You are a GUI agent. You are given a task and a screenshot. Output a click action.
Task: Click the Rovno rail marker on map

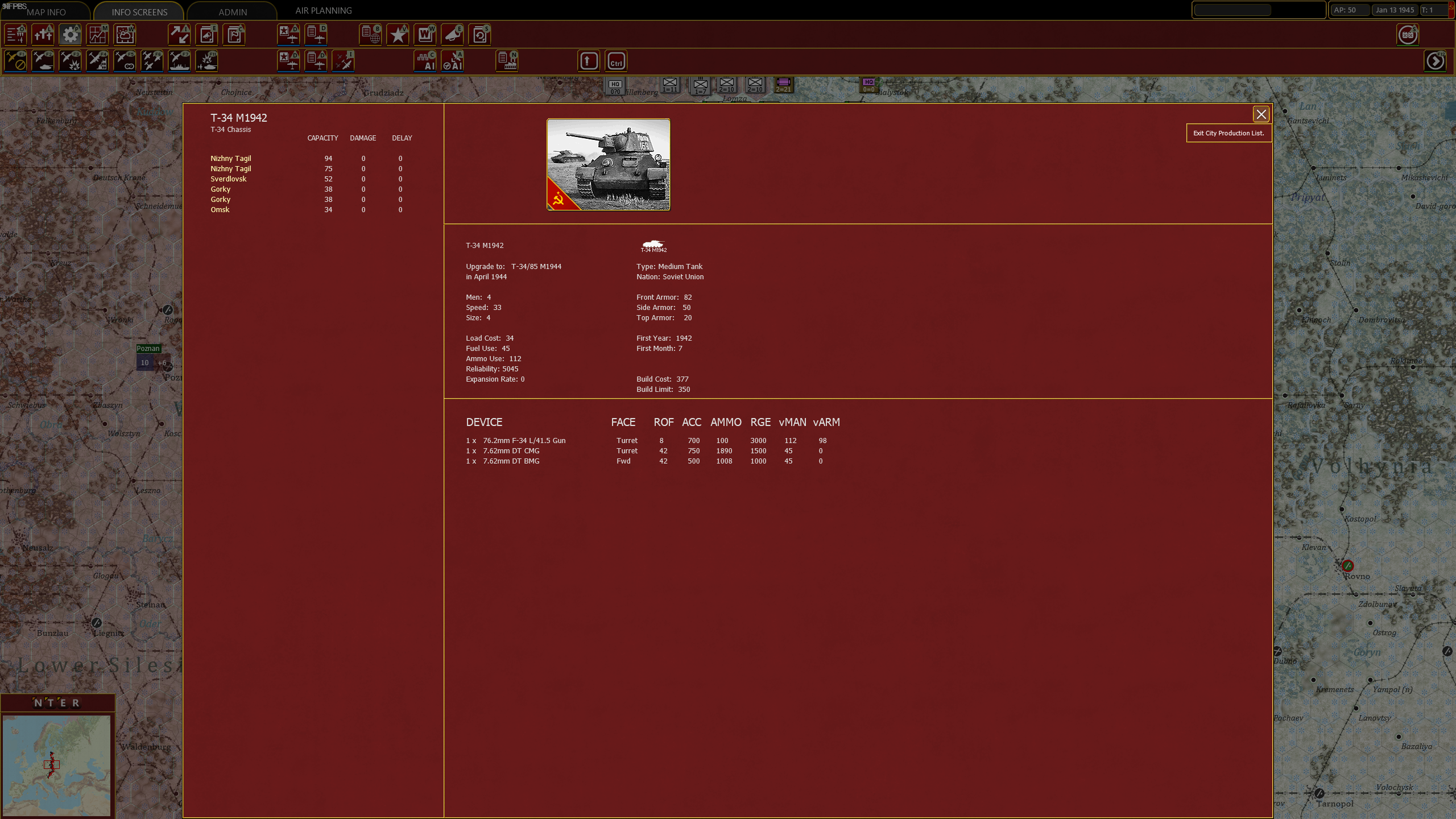(x=1347, y=566)
